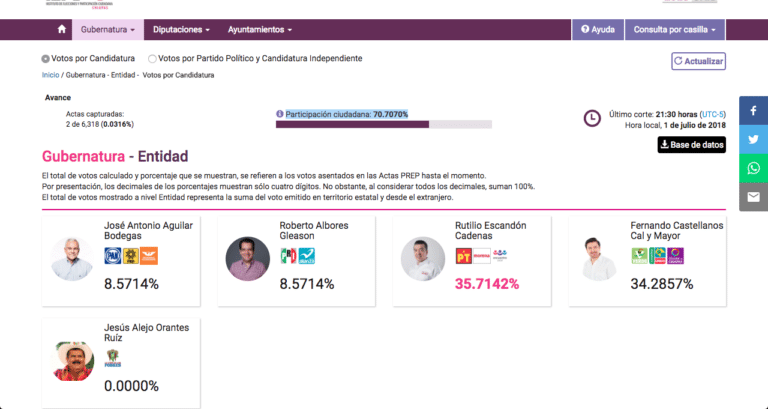768x409 pixels.
Task: Click the PT party logo under Rutilio Escandón
Action: (463, 256)
